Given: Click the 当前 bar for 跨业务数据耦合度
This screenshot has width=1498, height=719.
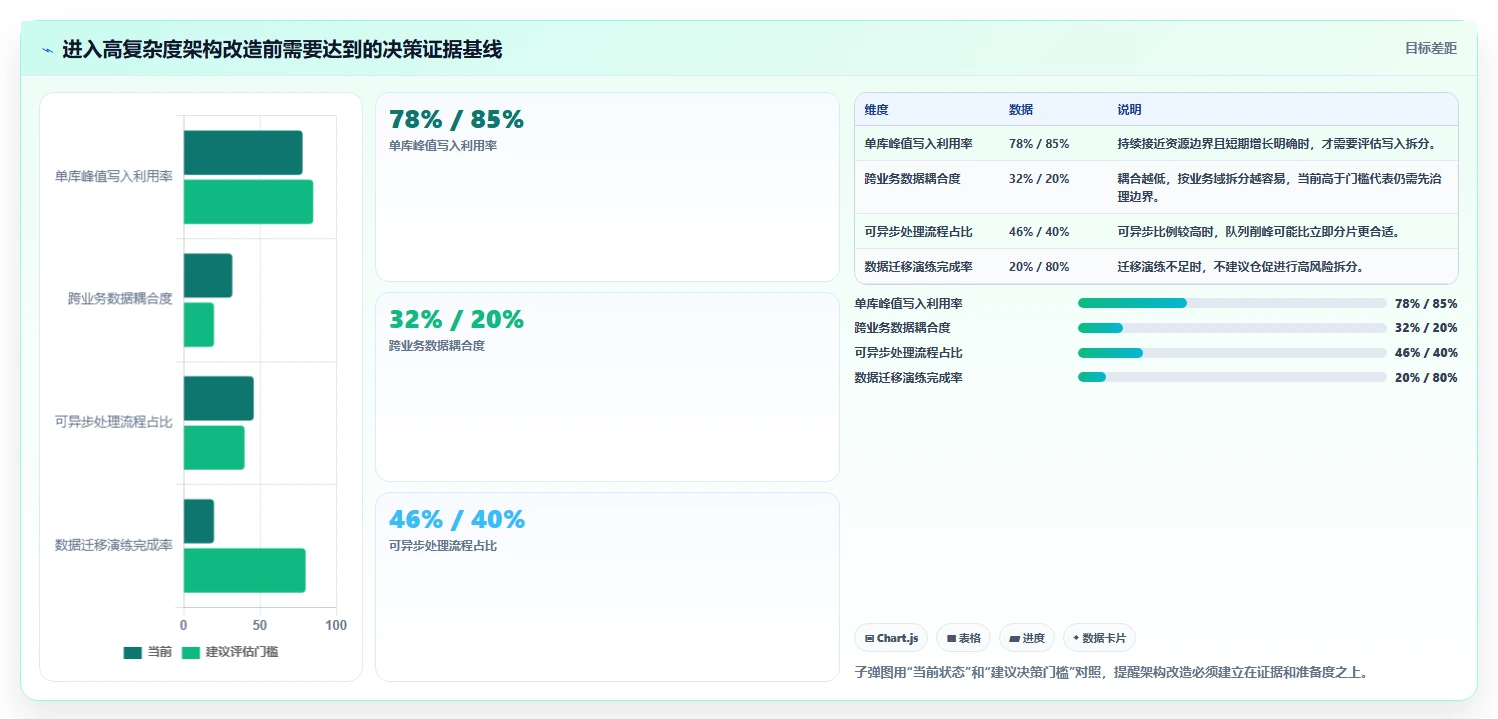Looking at the screenshot, I should pyautogui.click(x=208, y=276).
